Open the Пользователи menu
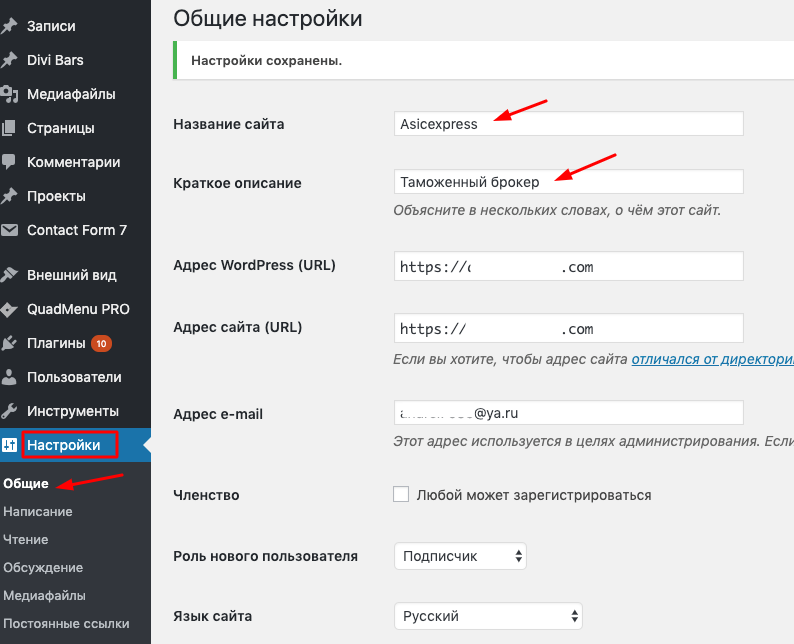 75,377
